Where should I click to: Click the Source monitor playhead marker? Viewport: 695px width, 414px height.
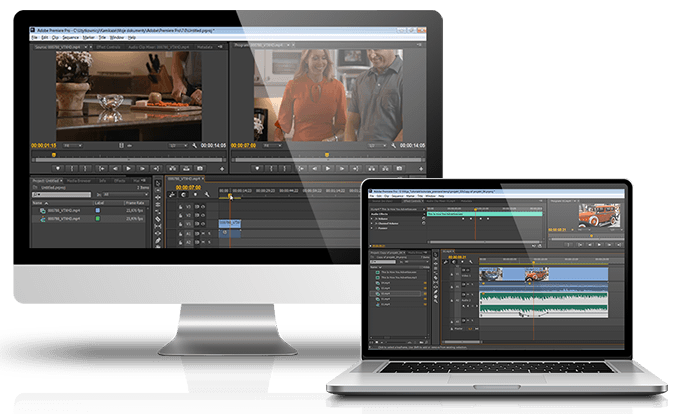click(x=54, y=155)
